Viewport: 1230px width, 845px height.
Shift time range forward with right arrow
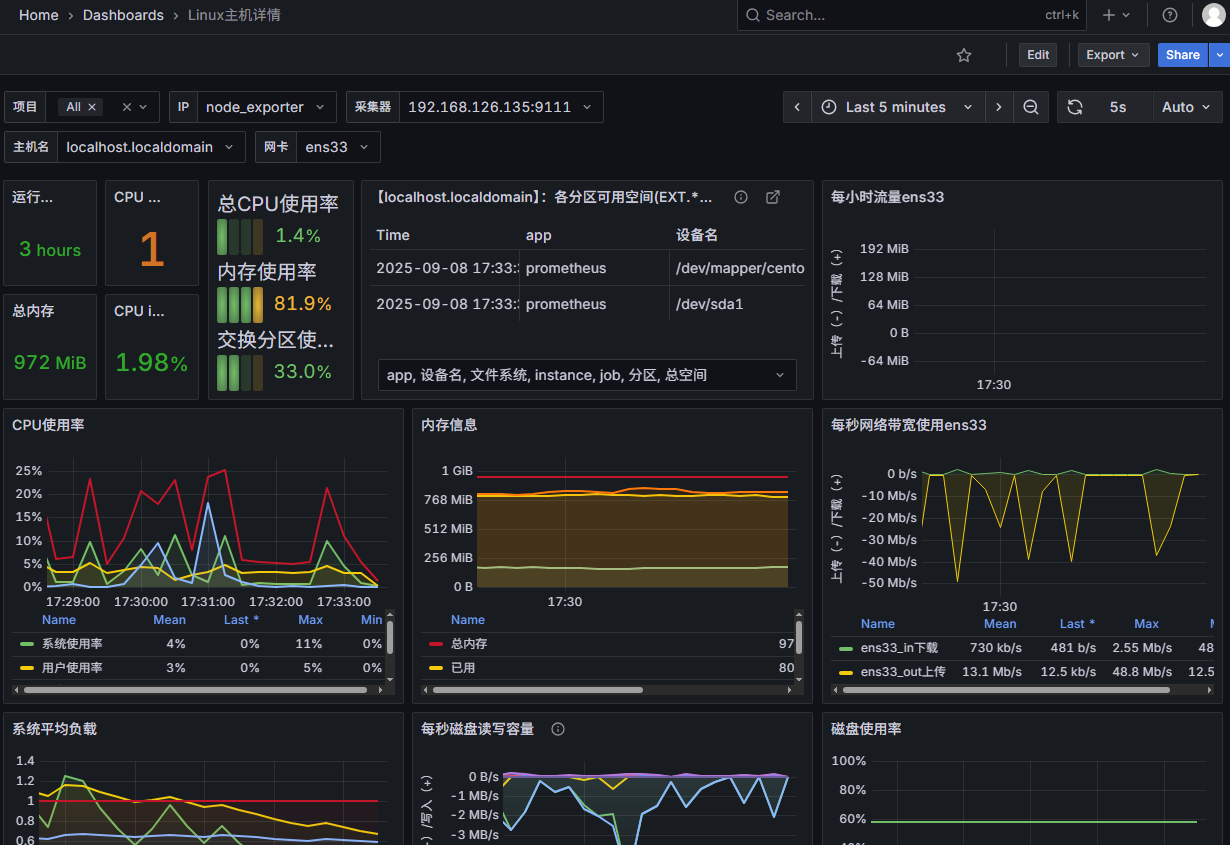(998, 107)
